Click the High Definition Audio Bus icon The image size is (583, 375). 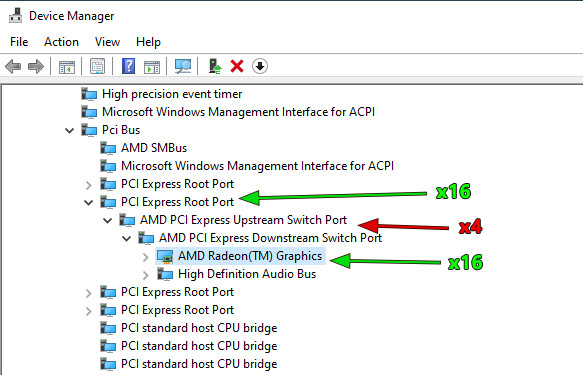coord(165,274)
